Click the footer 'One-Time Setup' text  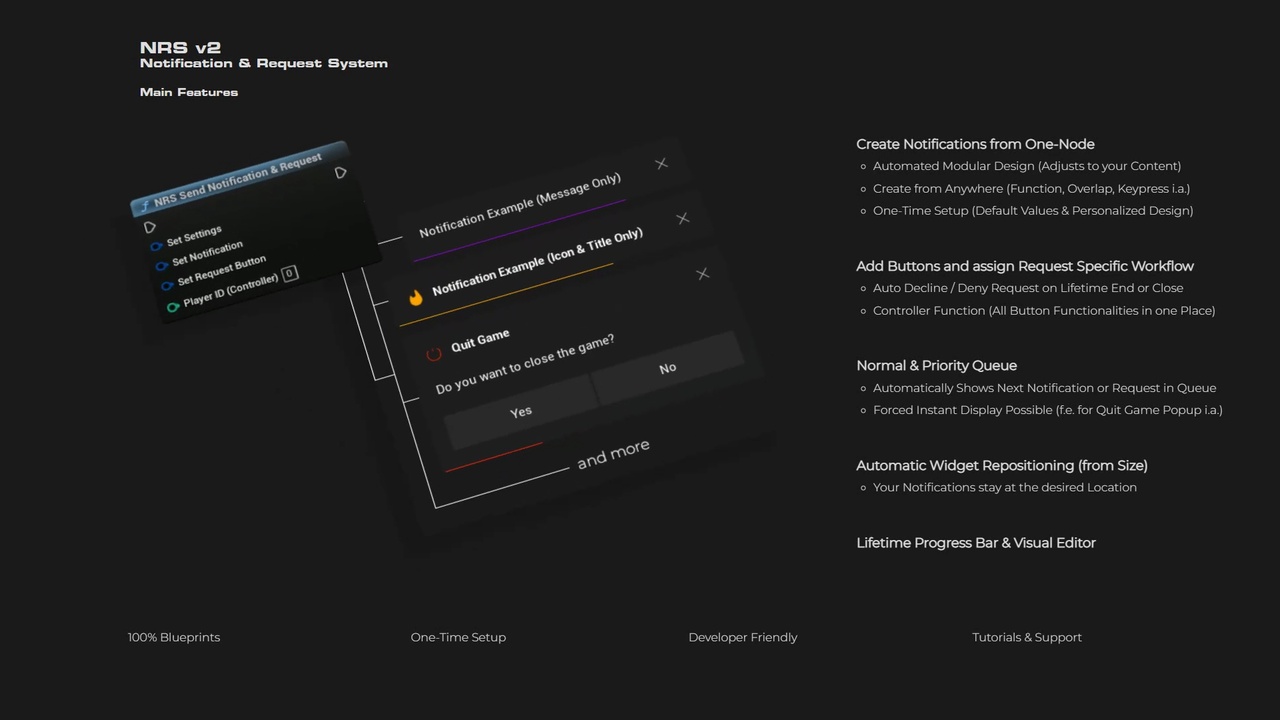tap(458, 637)
